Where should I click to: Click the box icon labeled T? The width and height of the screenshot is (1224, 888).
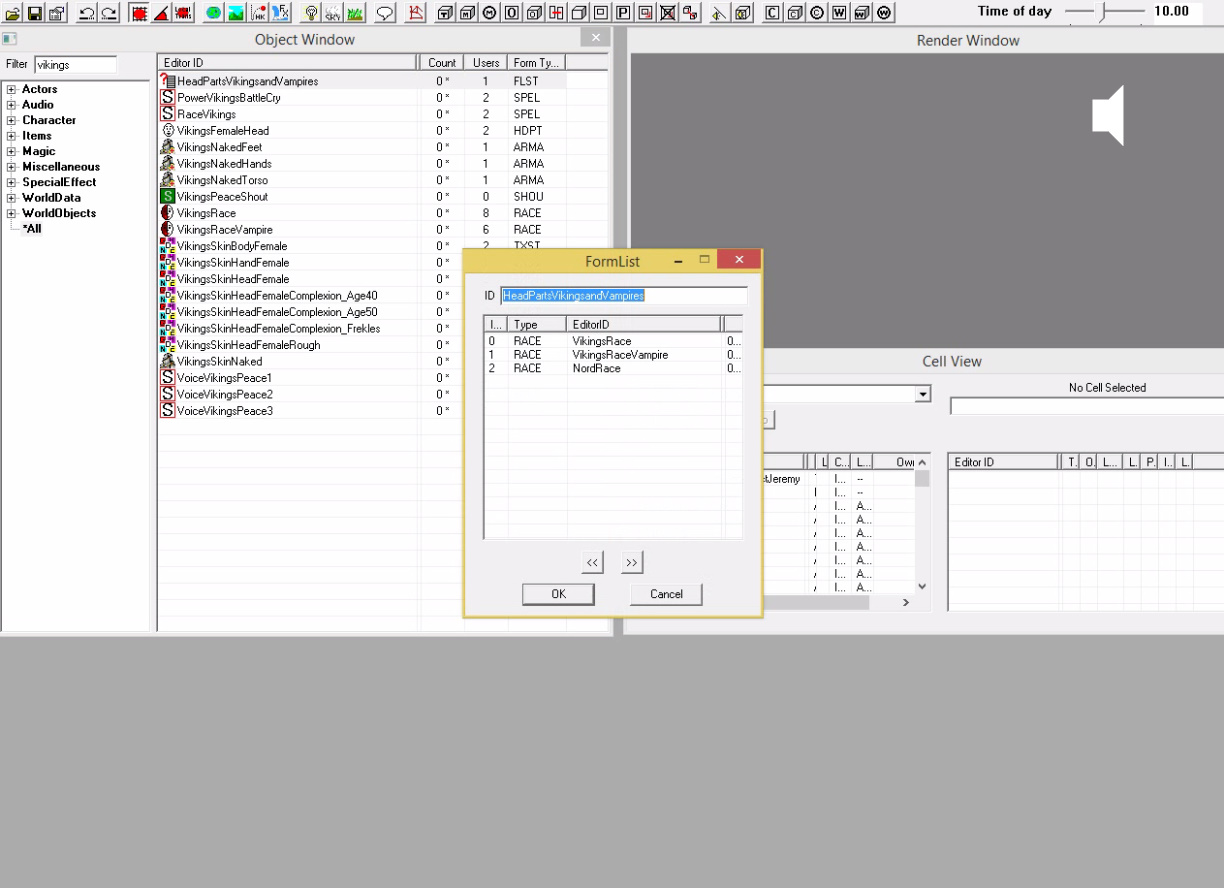pos(445,13)
